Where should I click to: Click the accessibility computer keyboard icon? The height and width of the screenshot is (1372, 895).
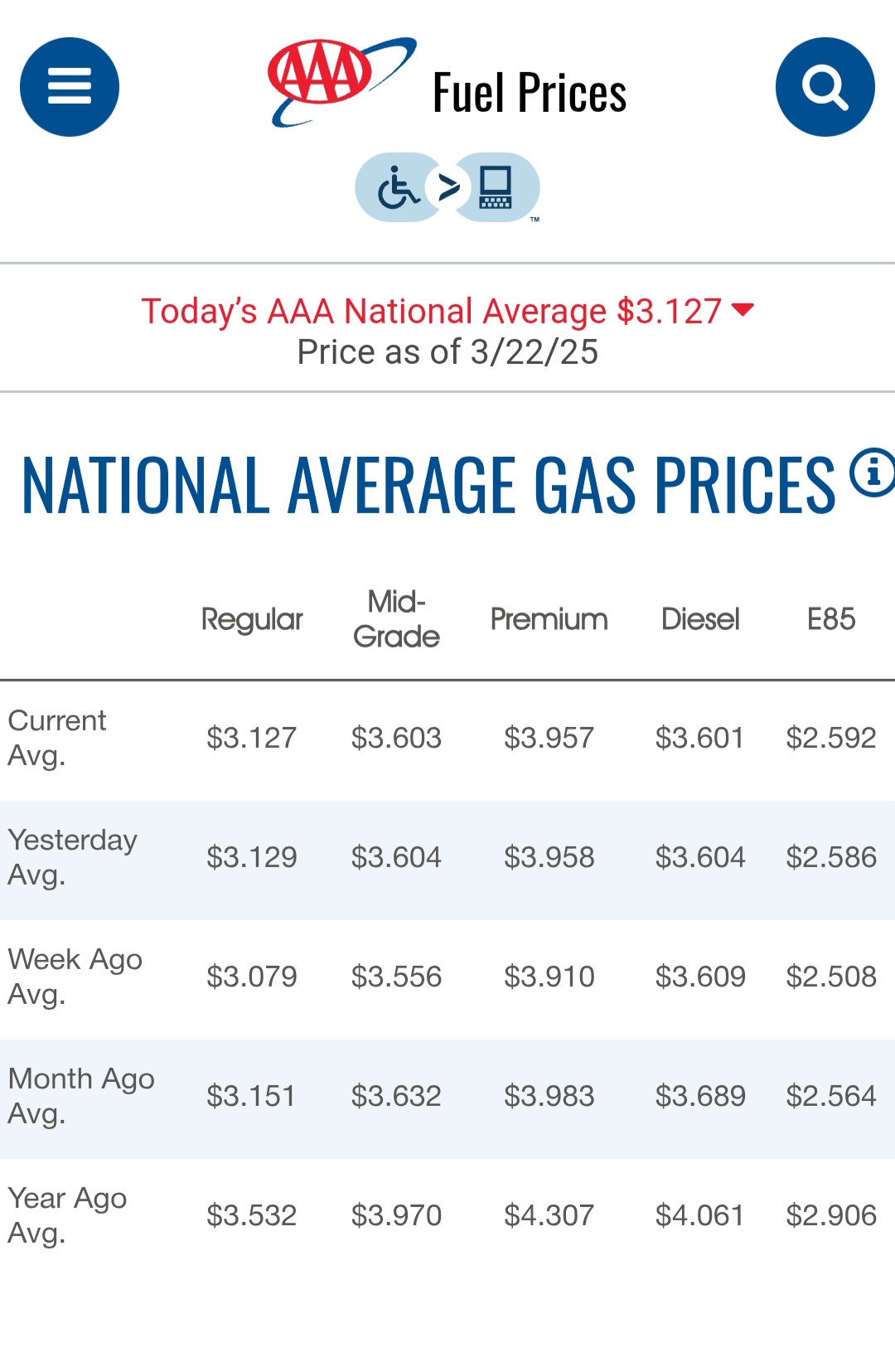click(496, 188)
